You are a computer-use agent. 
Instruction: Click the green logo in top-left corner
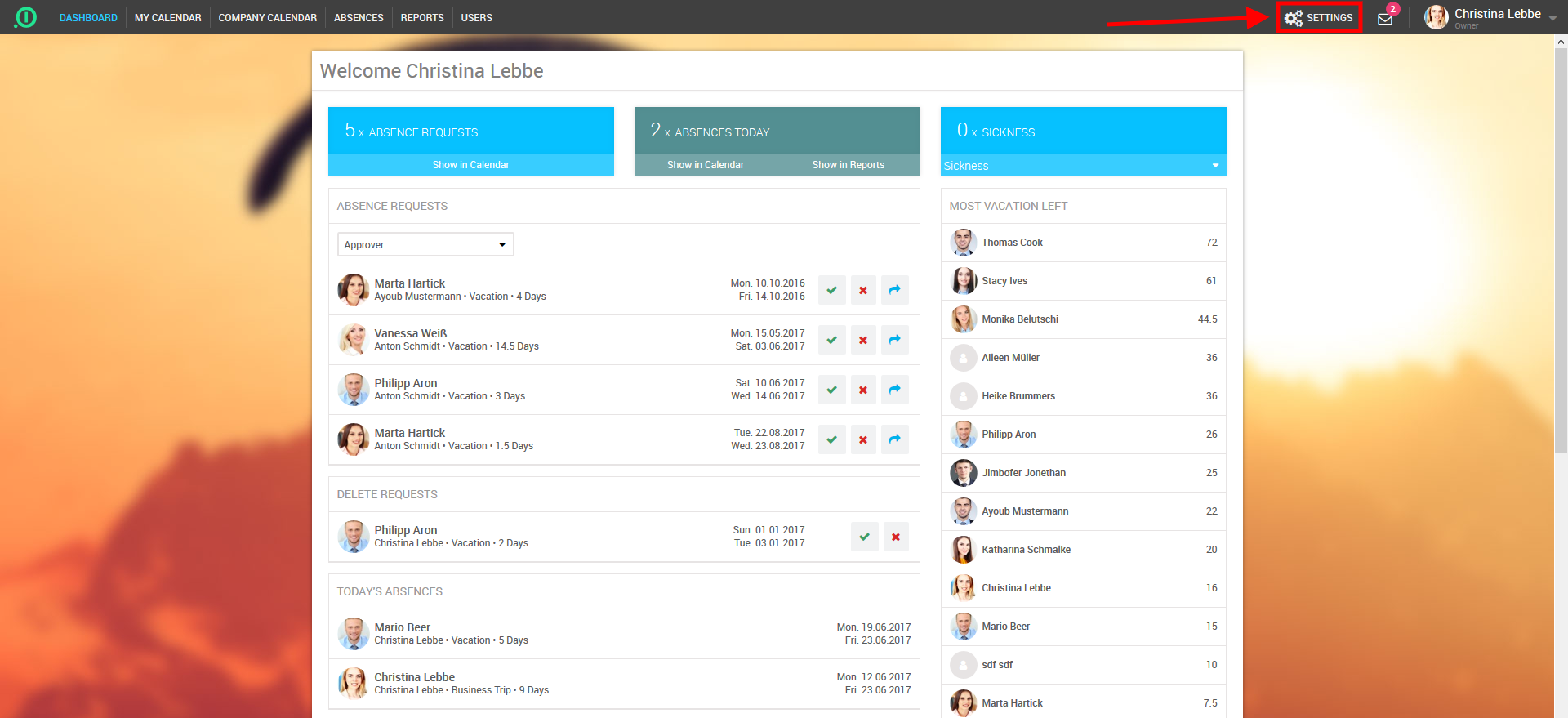tap(26, 17)
